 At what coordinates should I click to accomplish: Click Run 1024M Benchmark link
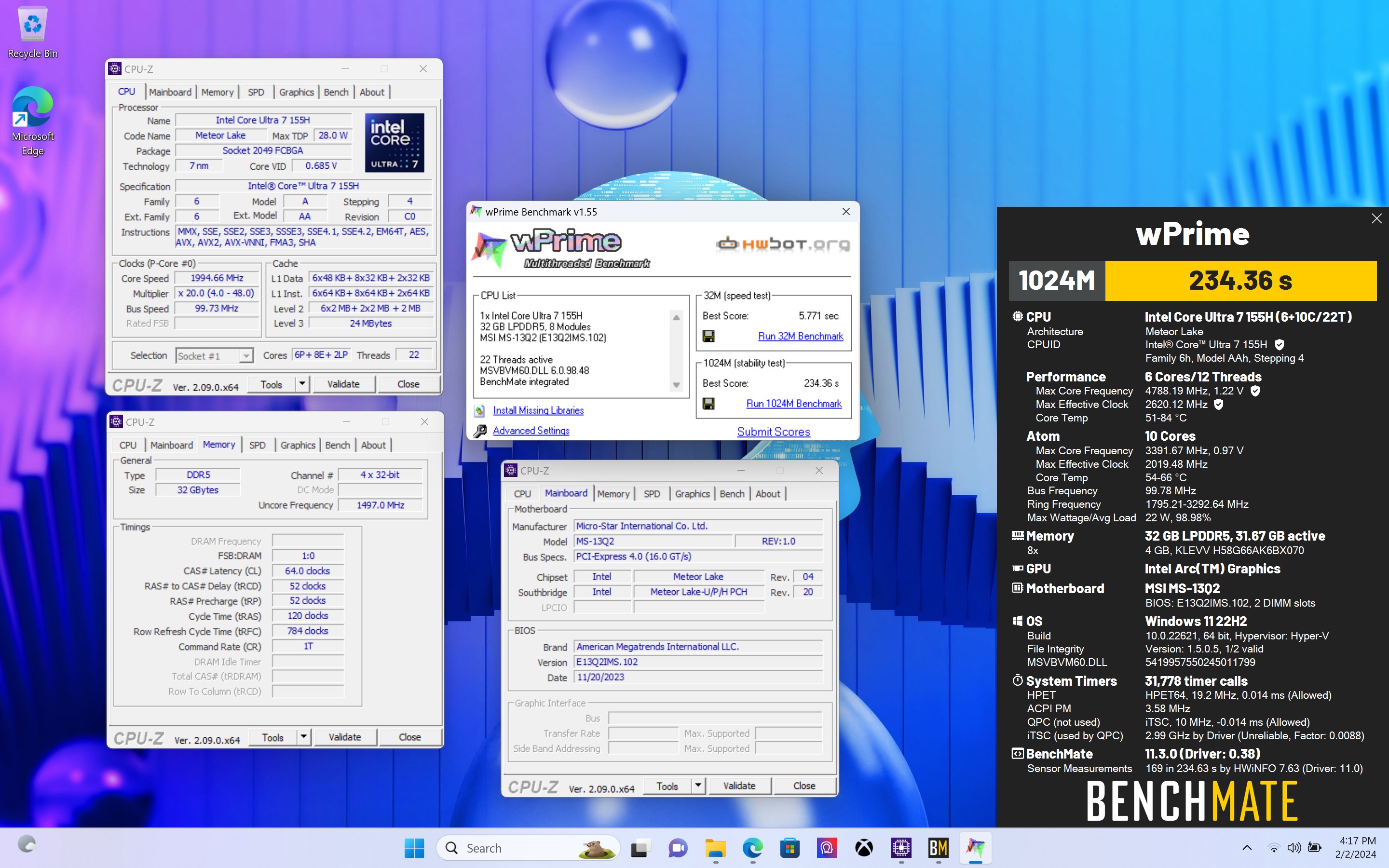[794, 404]
